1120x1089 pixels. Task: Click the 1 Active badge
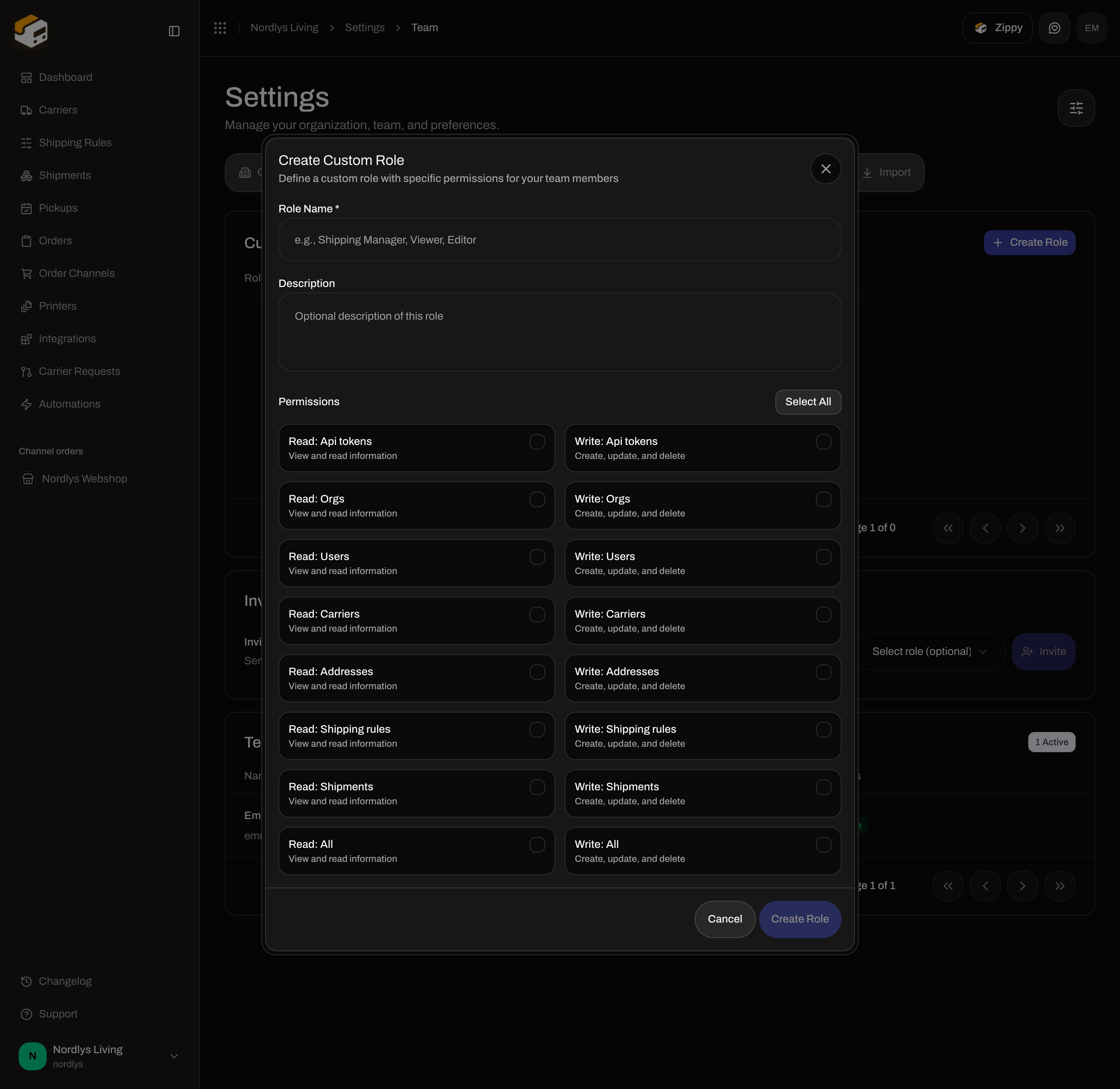coord(1051,742)
